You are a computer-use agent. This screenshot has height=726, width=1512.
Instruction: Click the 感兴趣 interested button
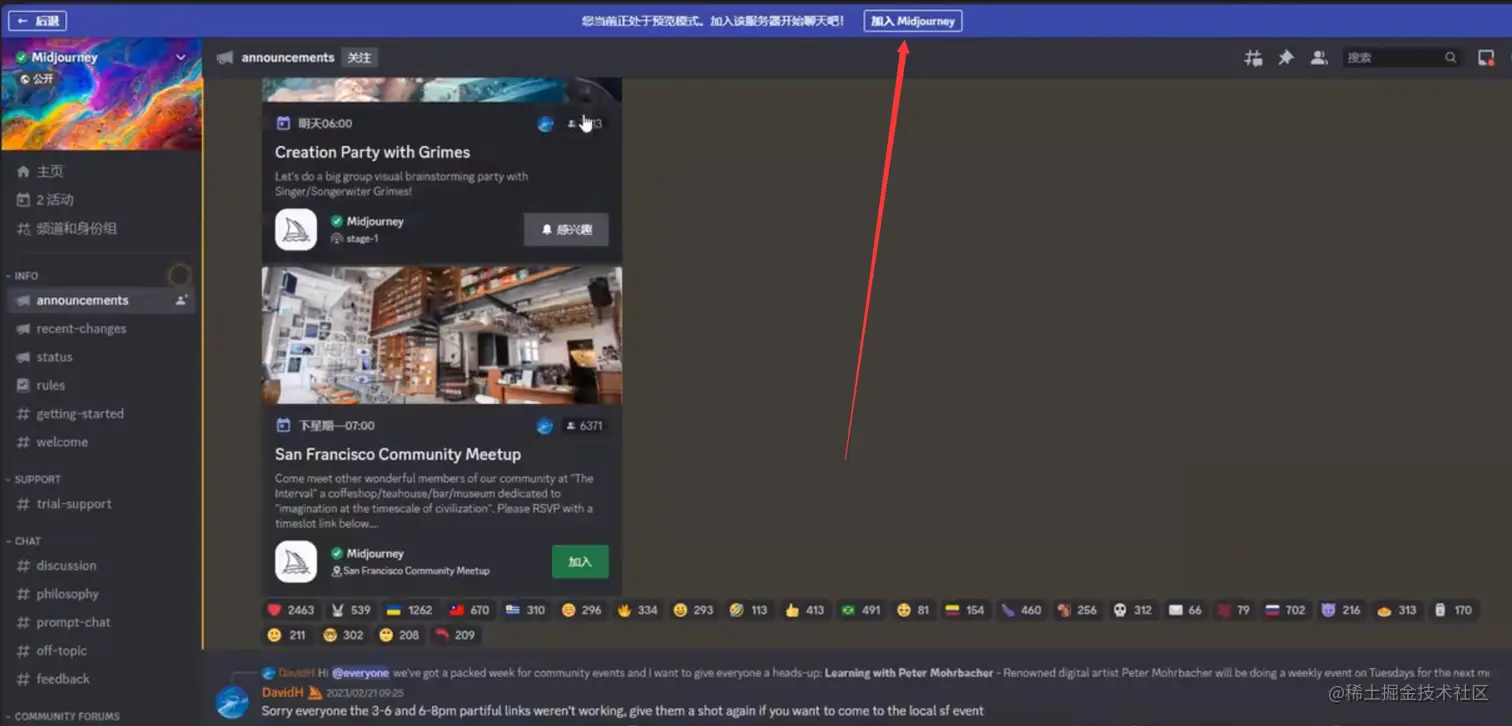tap(566, 230)
